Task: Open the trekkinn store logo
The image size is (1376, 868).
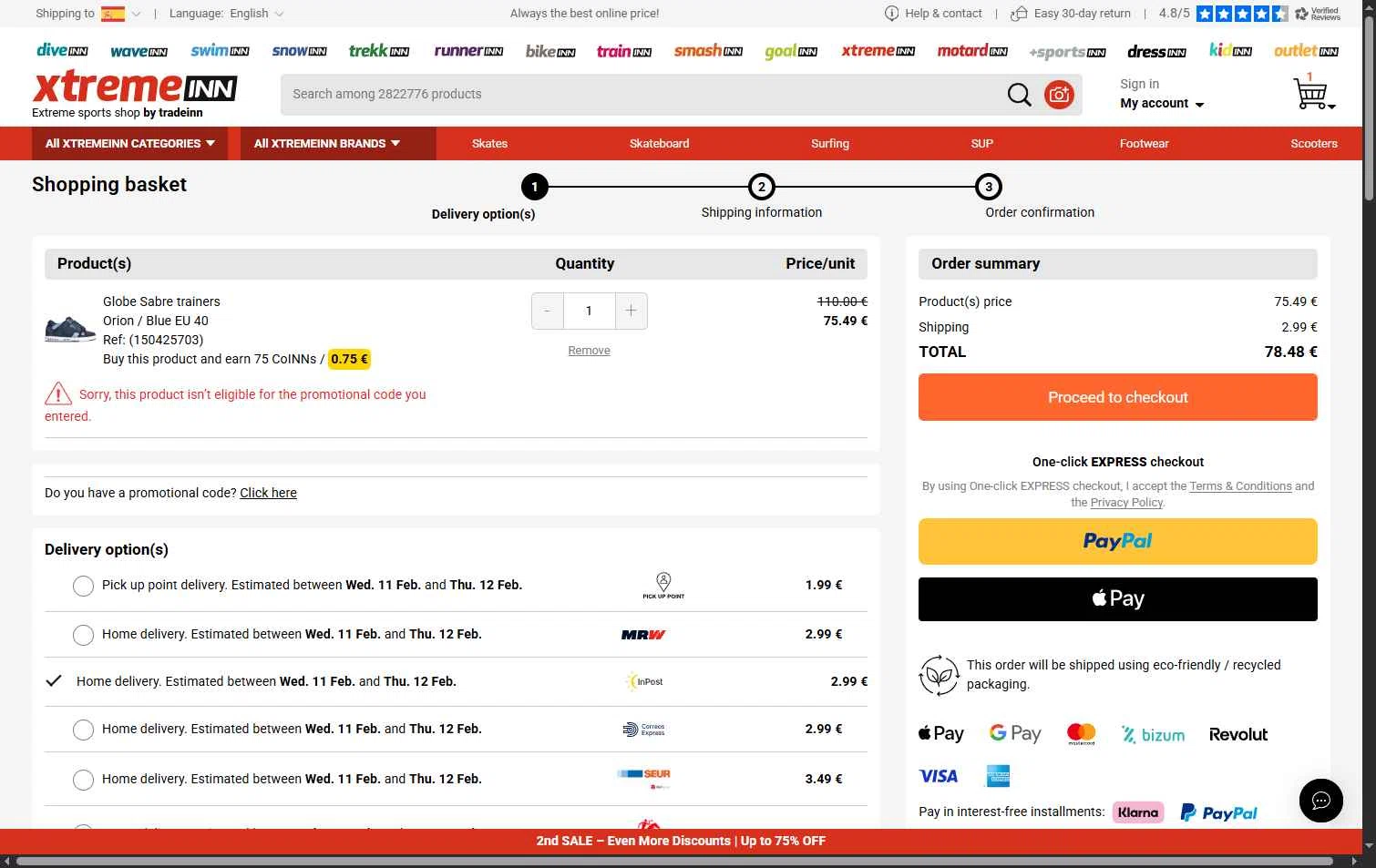Action: pyautogui.click(x=379, y=51)
